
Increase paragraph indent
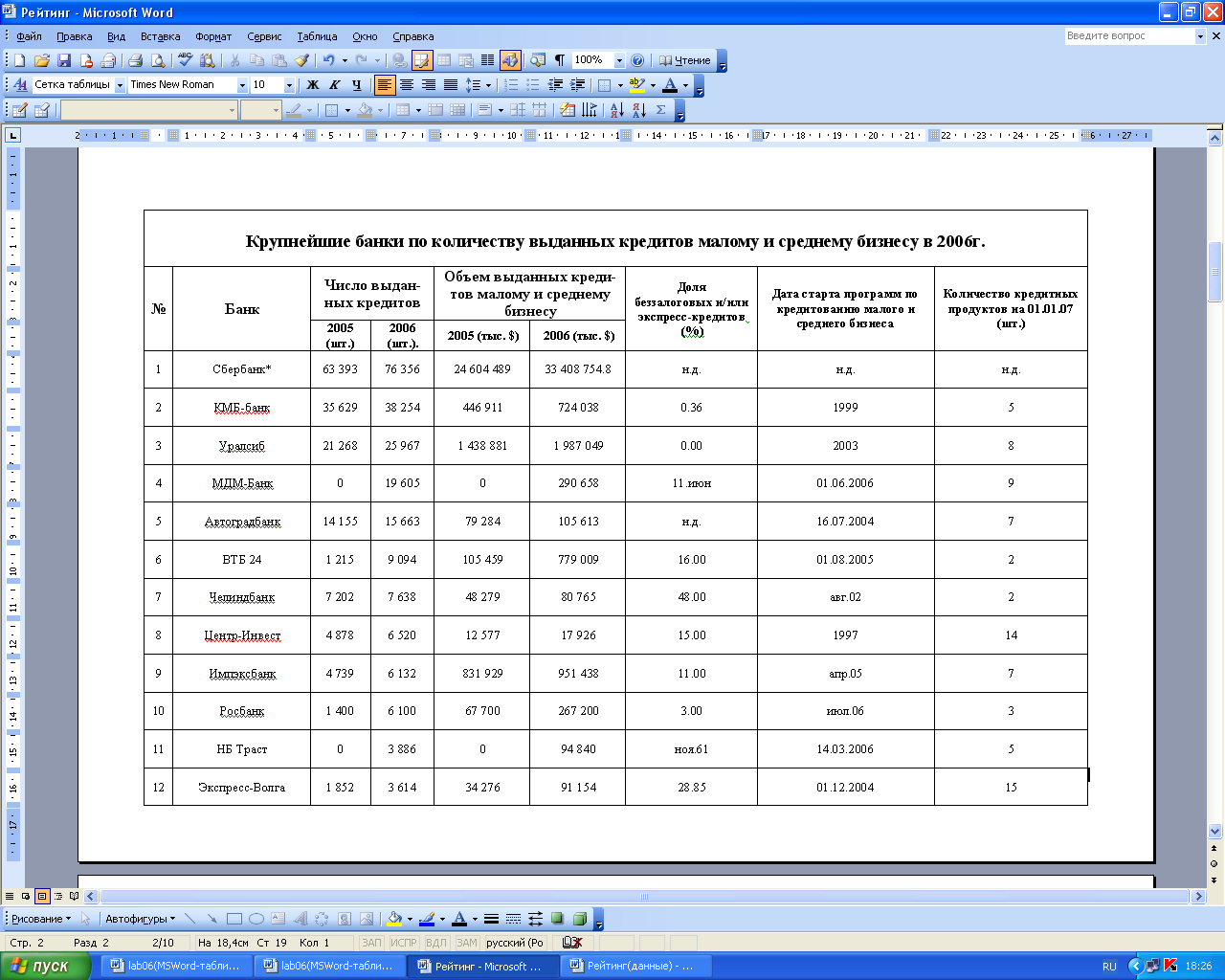click(x=577, y=85)
